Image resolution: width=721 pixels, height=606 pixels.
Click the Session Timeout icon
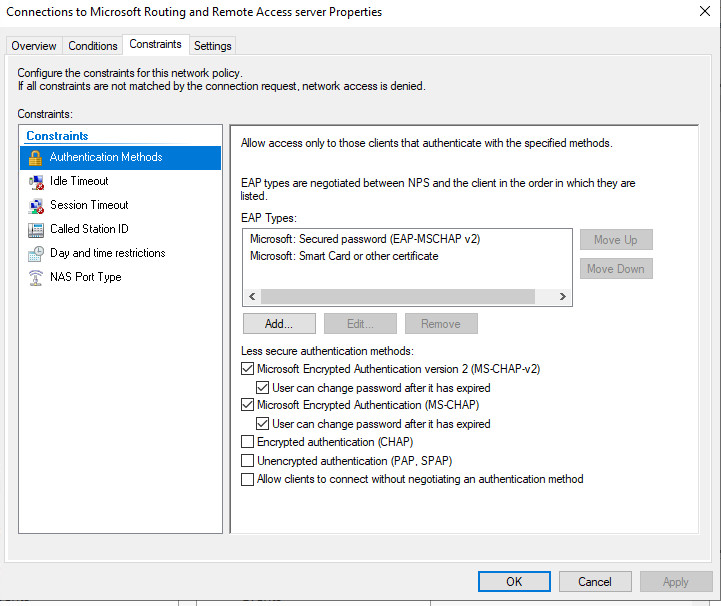35,205
